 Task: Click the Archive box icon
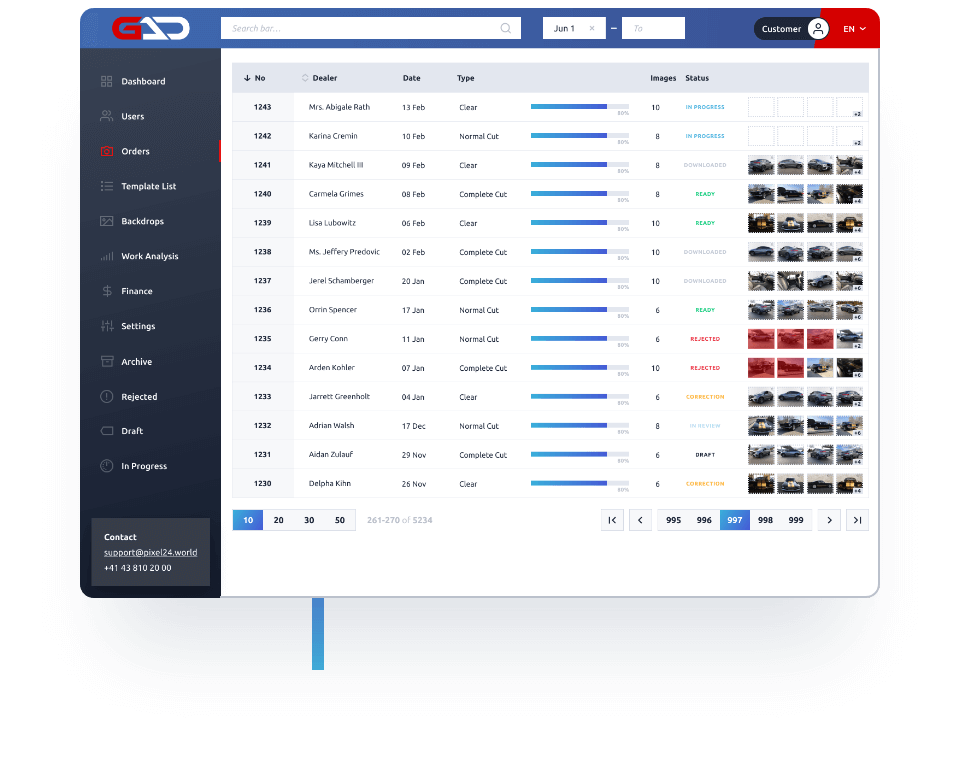click(106, 361)
